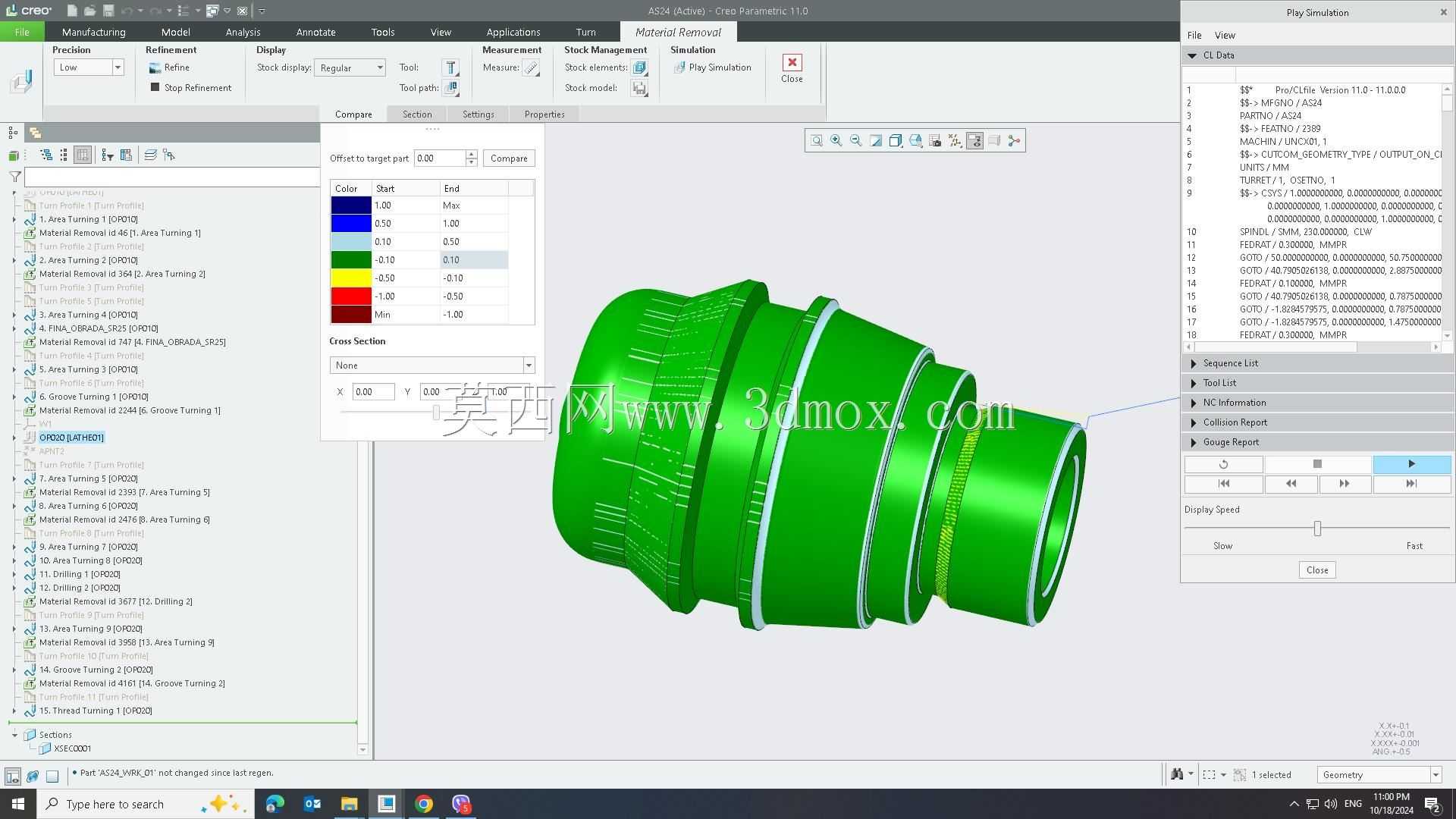The image size is (1456, 819).
Task: Click Play Simulation in the ribbon
Action: click(713, 67)
